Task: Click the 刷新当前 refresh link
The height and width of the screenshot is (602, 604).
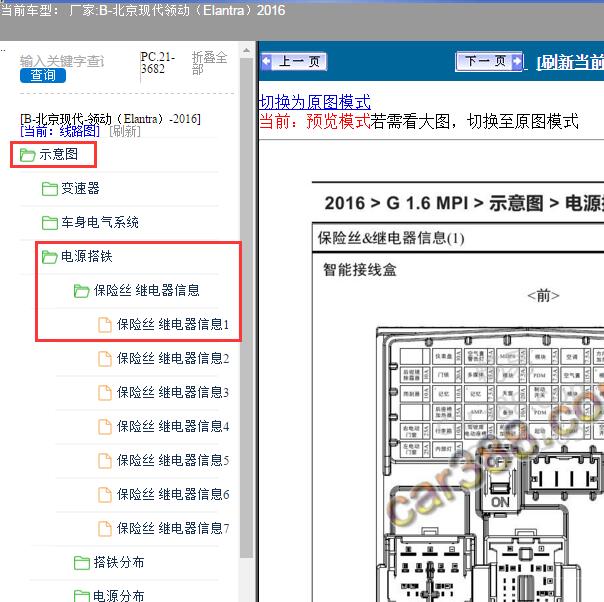Action: click(570, 62)
